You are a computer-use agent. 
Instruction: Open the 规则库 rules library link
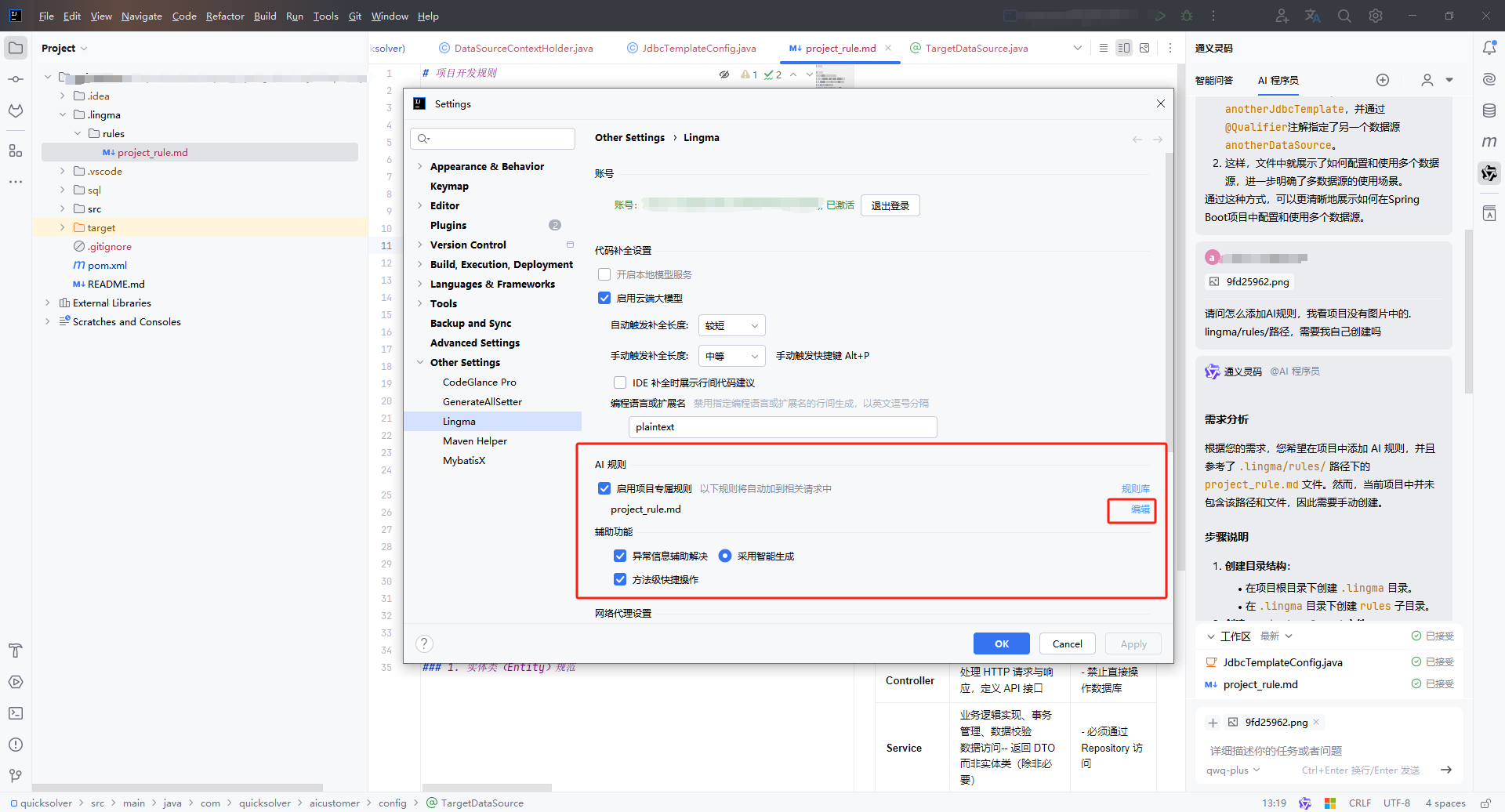point(1136,488)
